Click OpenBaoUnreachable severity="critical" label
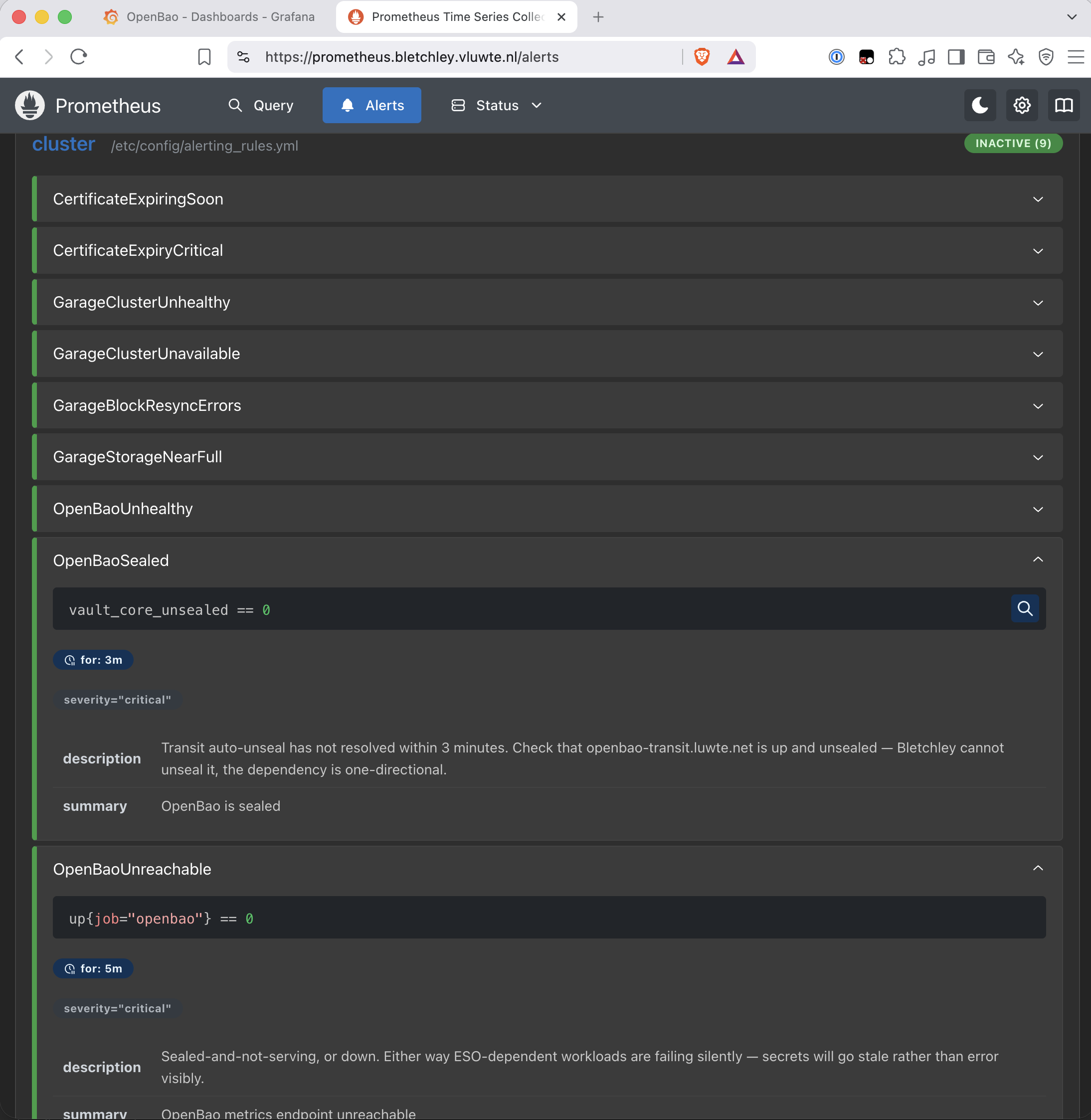 (x=118, y=1009)
